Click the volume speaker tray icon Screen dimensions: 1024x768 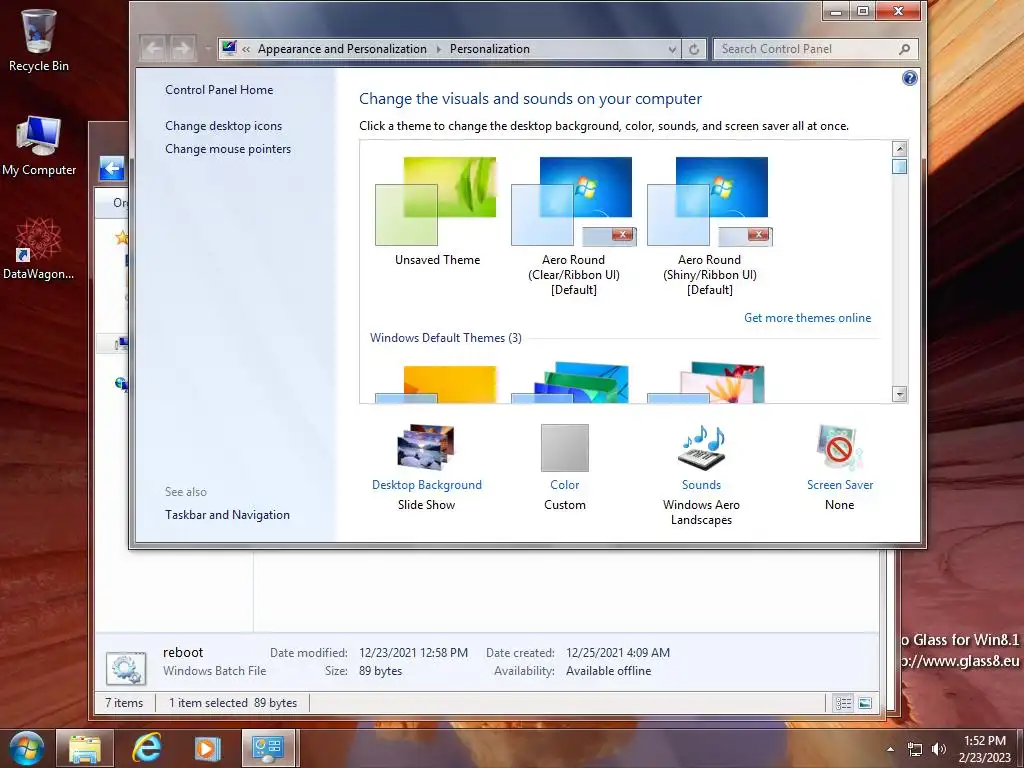[939, 749]
